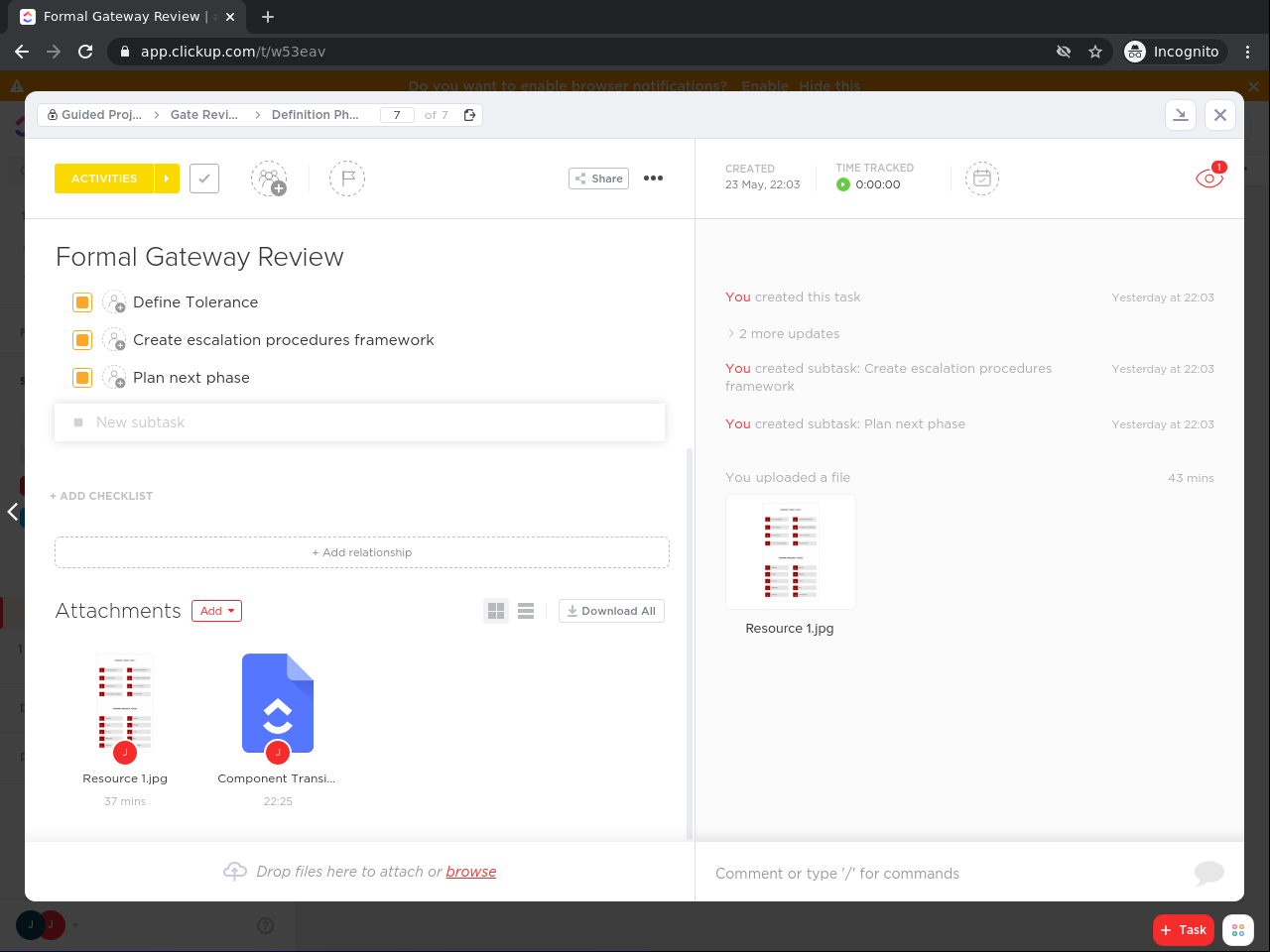Assign the Define Tolerance subtask
The height and width of the screenshot is (952, 1270).
pos(114,302)
